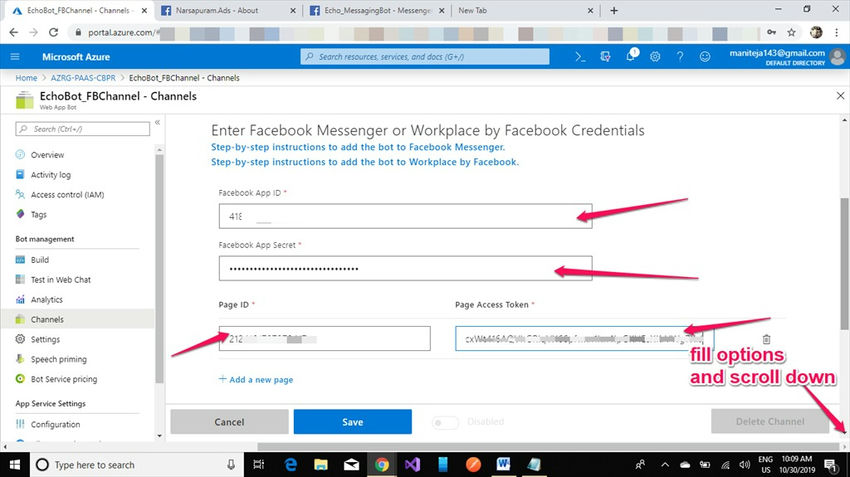The height and width of the screenshot is (477, 850).
Task: Open the Directory and subscription filter icon
Action: [x=606, y=57]
